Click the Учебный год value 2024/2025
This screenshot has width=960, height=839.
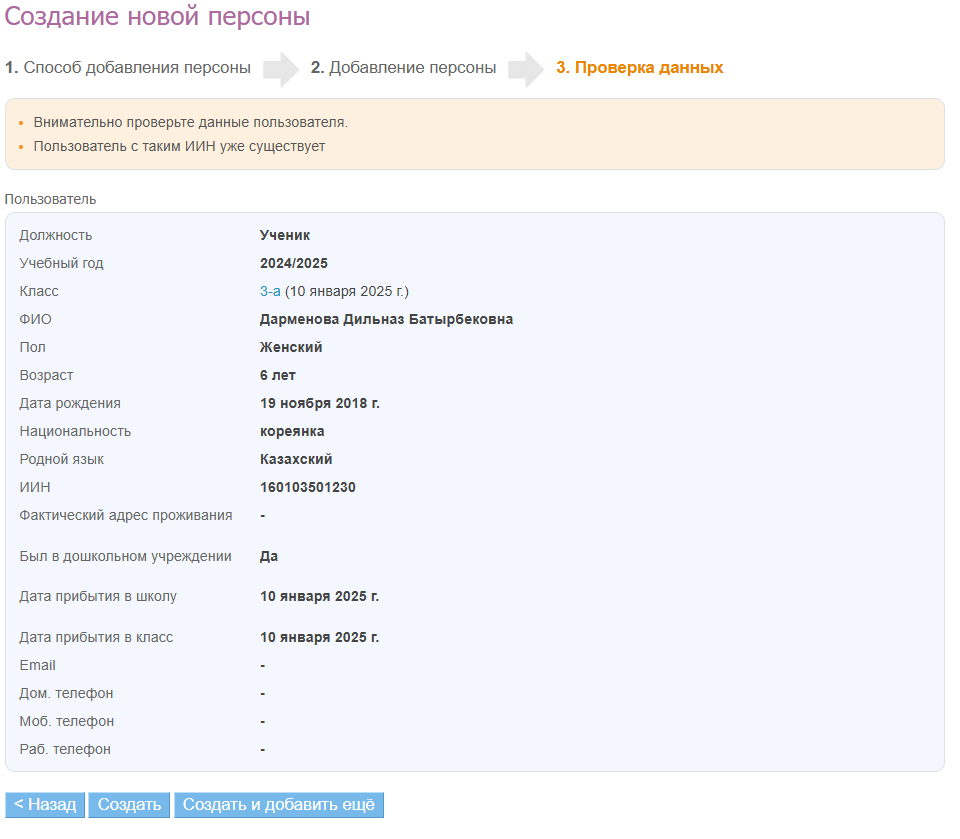coord(294,263)
